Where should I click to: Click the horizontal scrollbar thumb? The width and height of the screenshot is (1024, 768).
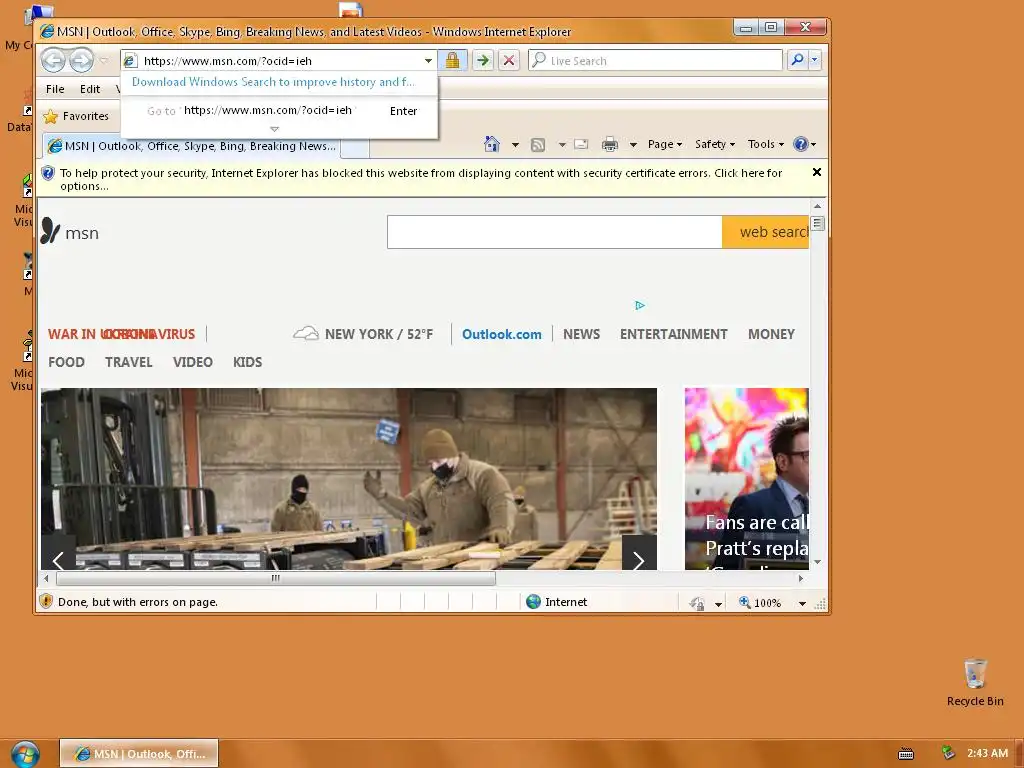pyautogui.click(x=276, y=578)
